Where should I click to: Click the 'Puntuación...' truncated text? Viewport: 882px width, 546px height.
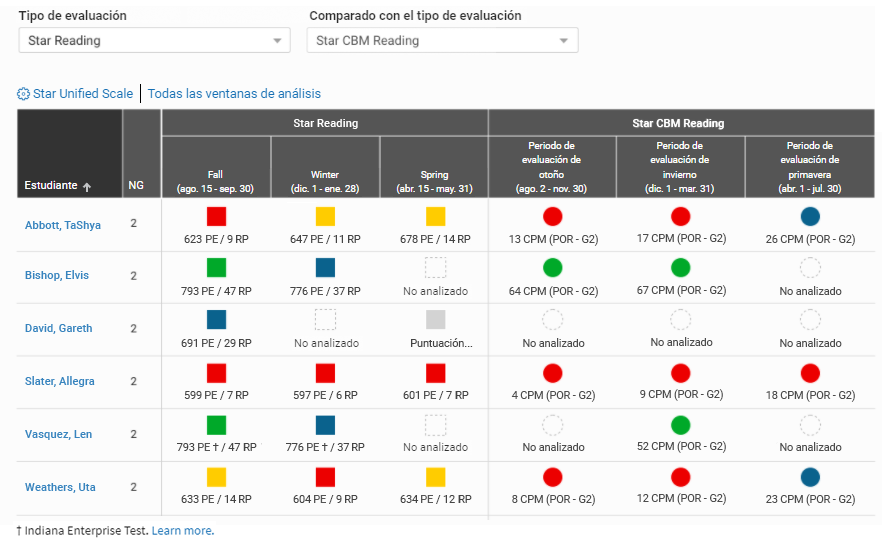(x=442, y=343)
